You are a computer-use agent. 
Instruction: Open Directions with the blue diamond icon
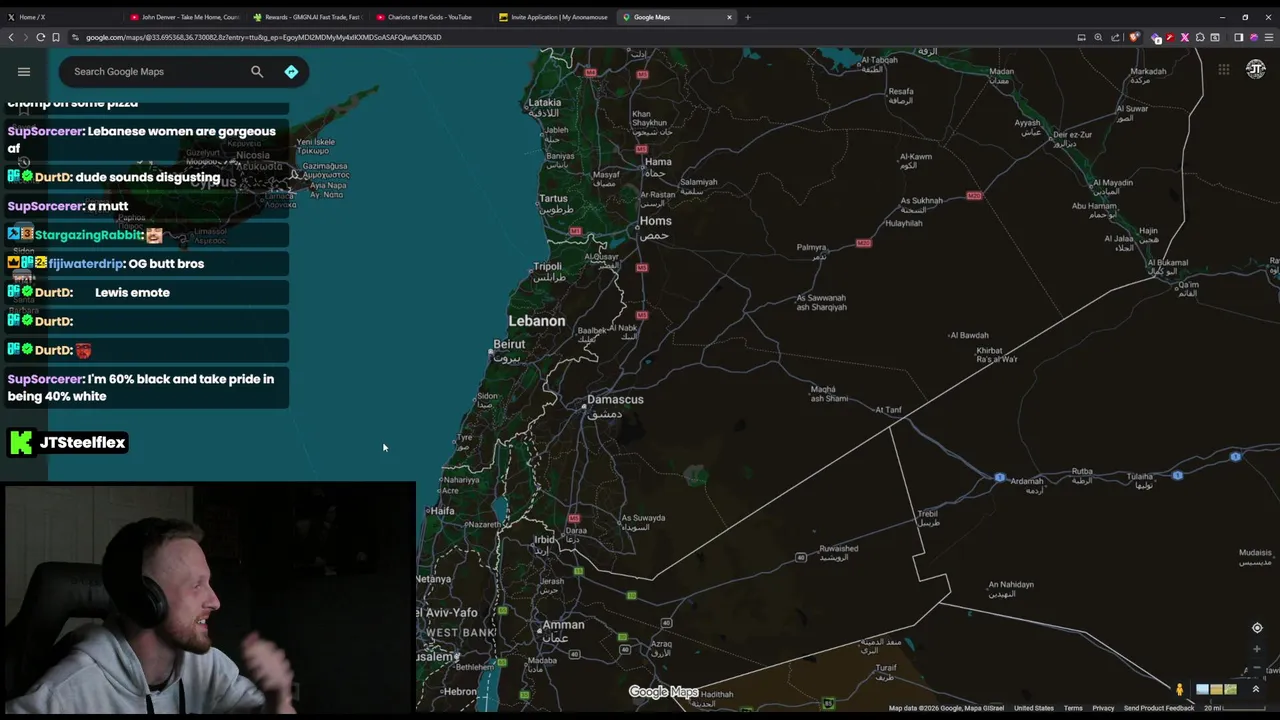point(291,72)
